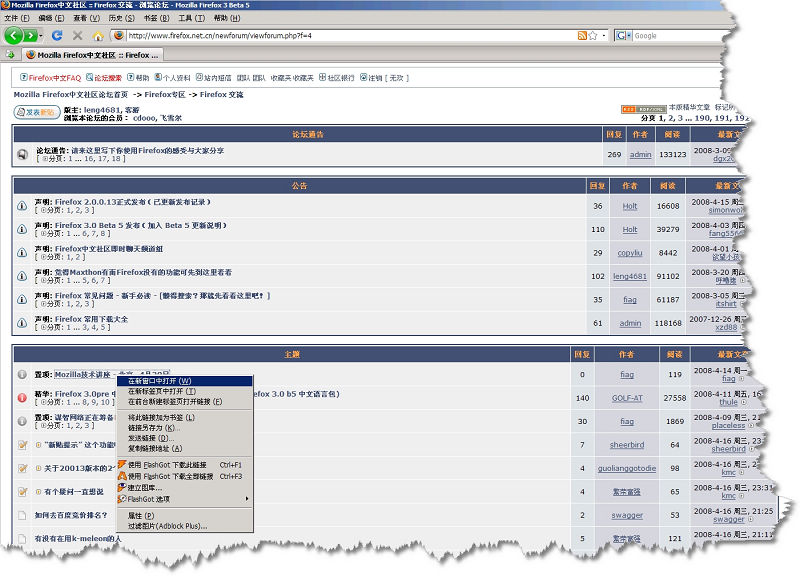
Task: Choose 过滤图片(Adblock Plus) in the context menu
Action: coord(185,526)
